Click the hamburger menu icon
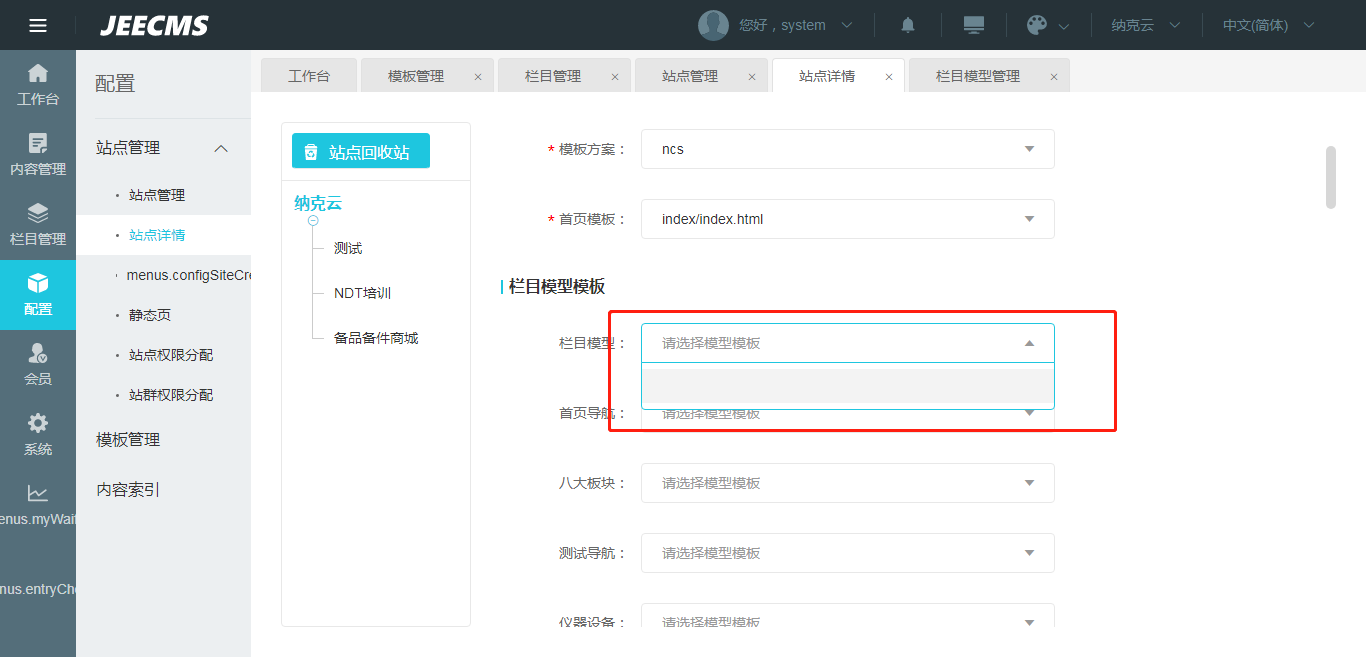The width and height of the screenshot is (1366, 657). click(x=38, y=25)
